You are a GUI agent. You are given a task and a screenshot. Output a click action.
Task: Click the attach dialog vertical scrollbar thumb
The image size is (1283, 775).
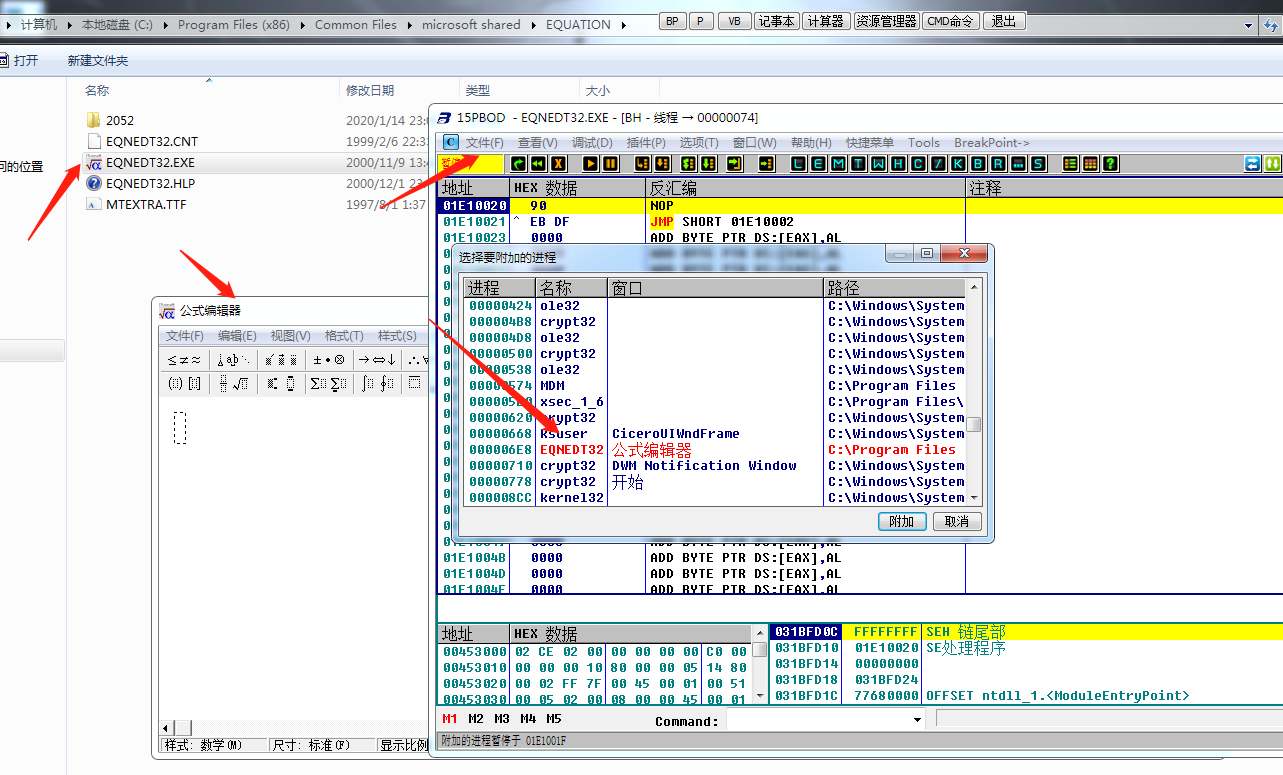point(973,424)
